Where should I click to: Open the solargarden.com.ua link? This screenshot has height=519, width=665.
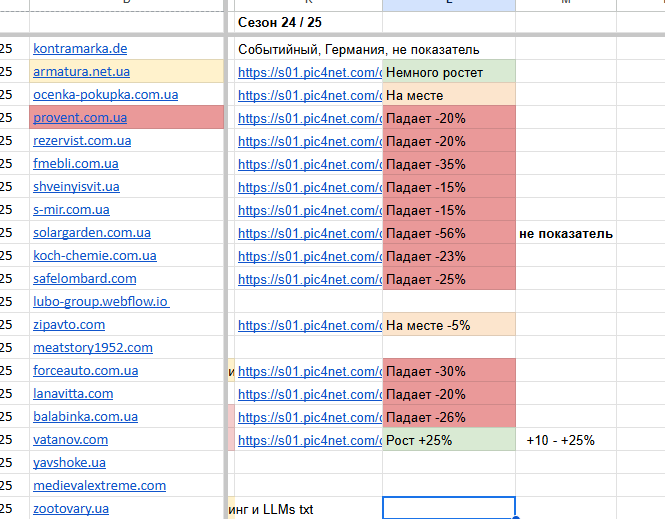tap(92, 232)
